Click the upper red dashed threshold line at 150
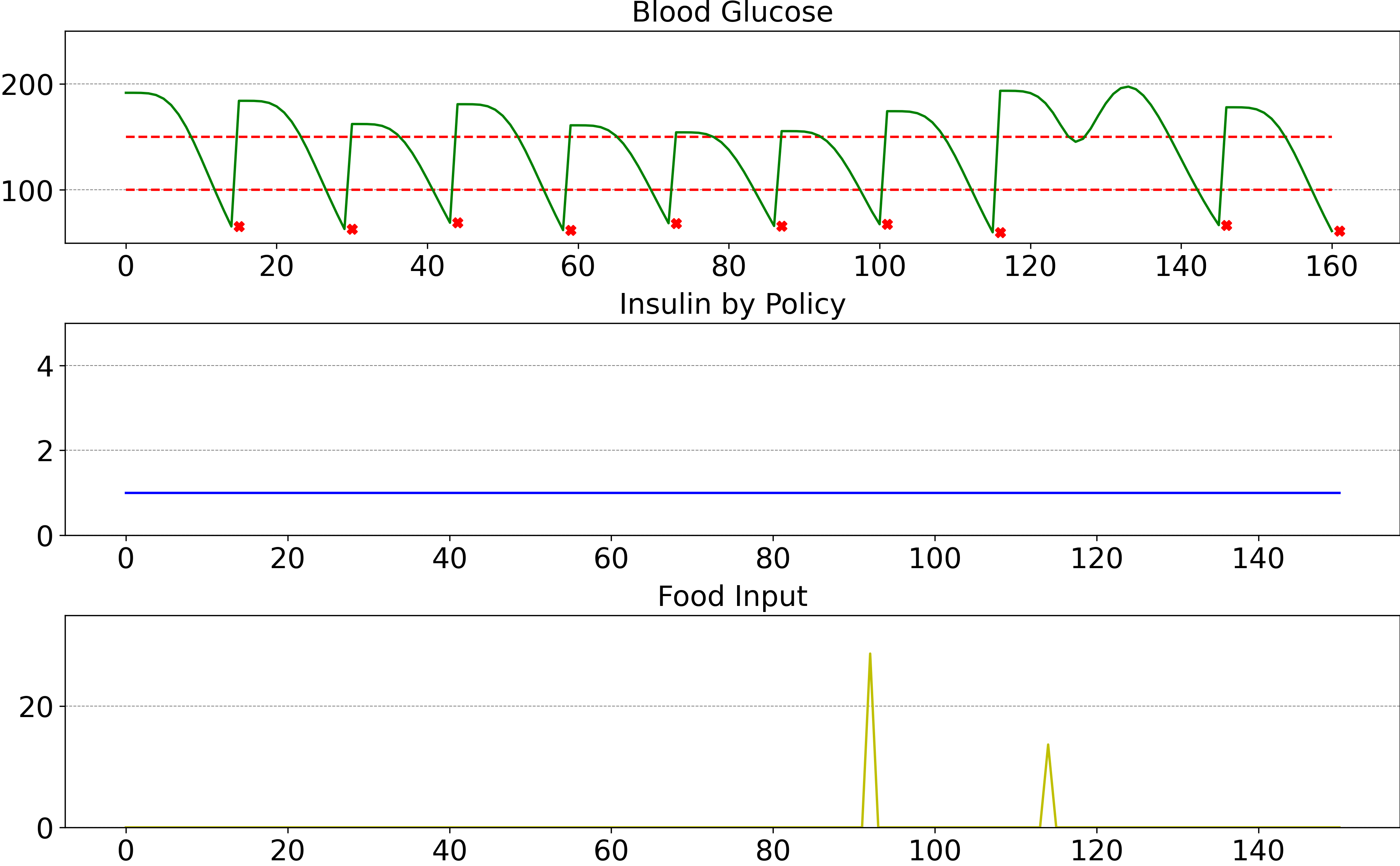The image size is (1400, 866). click(x=729, y=137)
